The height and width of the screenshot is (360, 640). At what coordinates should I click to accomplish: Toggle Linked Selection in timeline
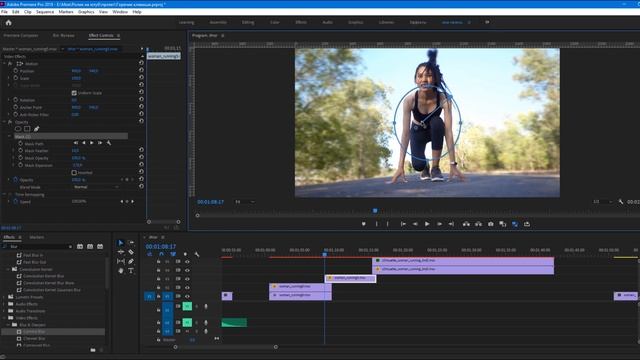pyautogui.click(x=173, y=254)
